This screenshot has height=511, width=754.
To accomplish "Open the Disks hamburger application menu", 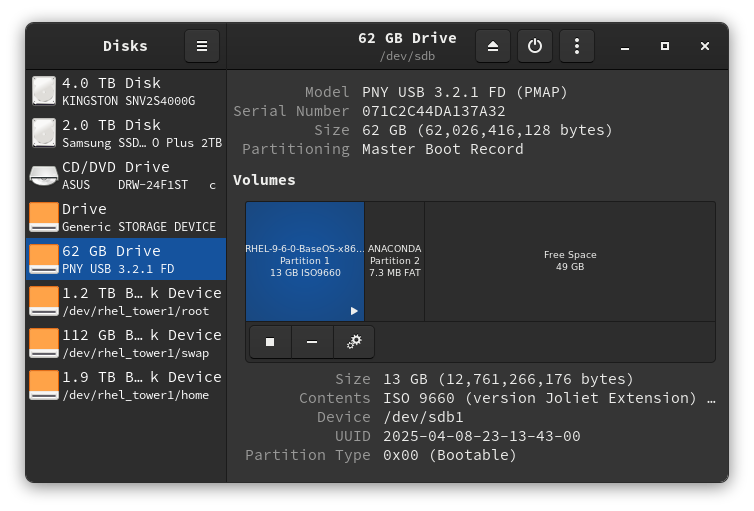I will click(x=202, y=46).
